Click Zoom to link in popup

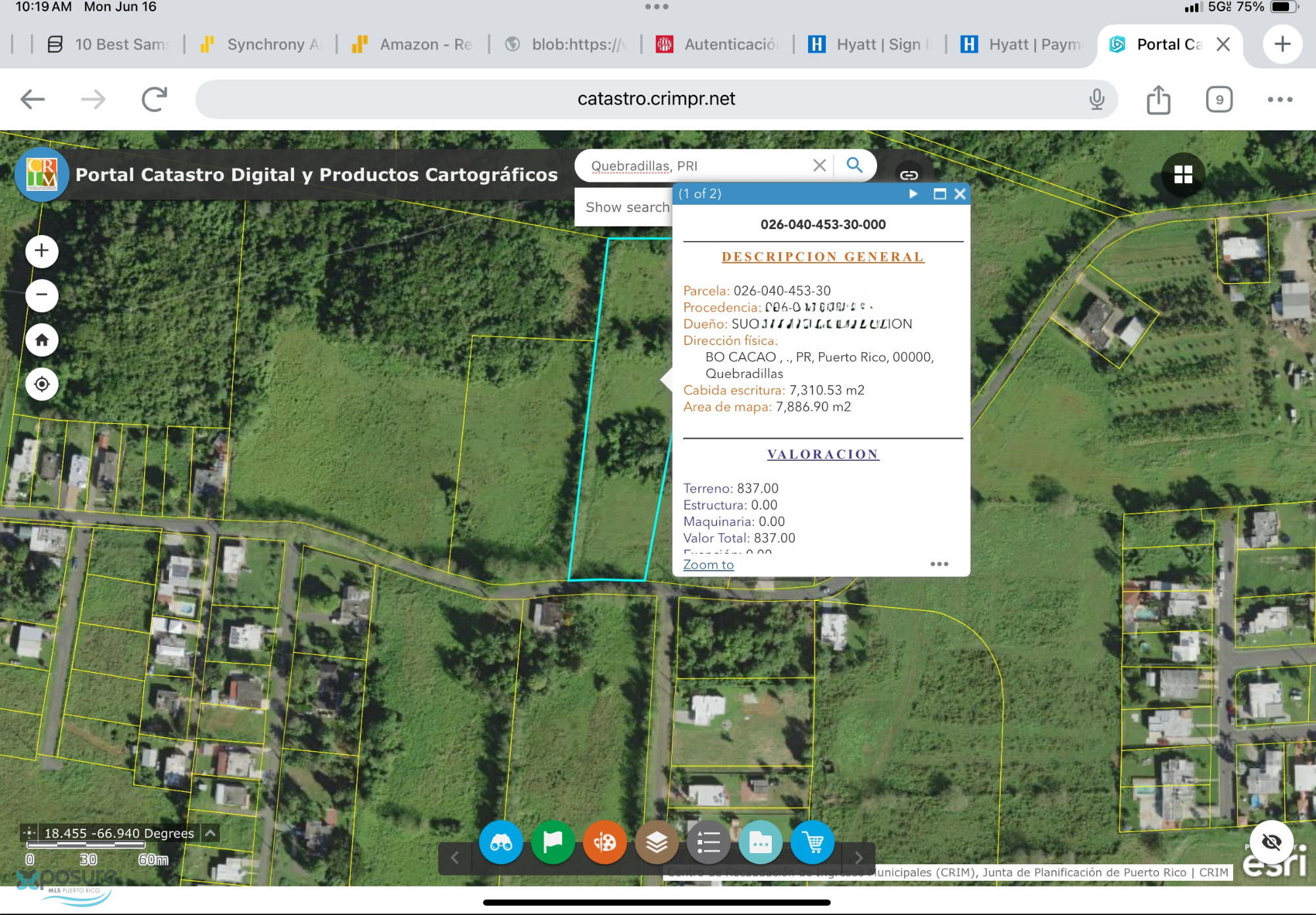click(708, 564)
